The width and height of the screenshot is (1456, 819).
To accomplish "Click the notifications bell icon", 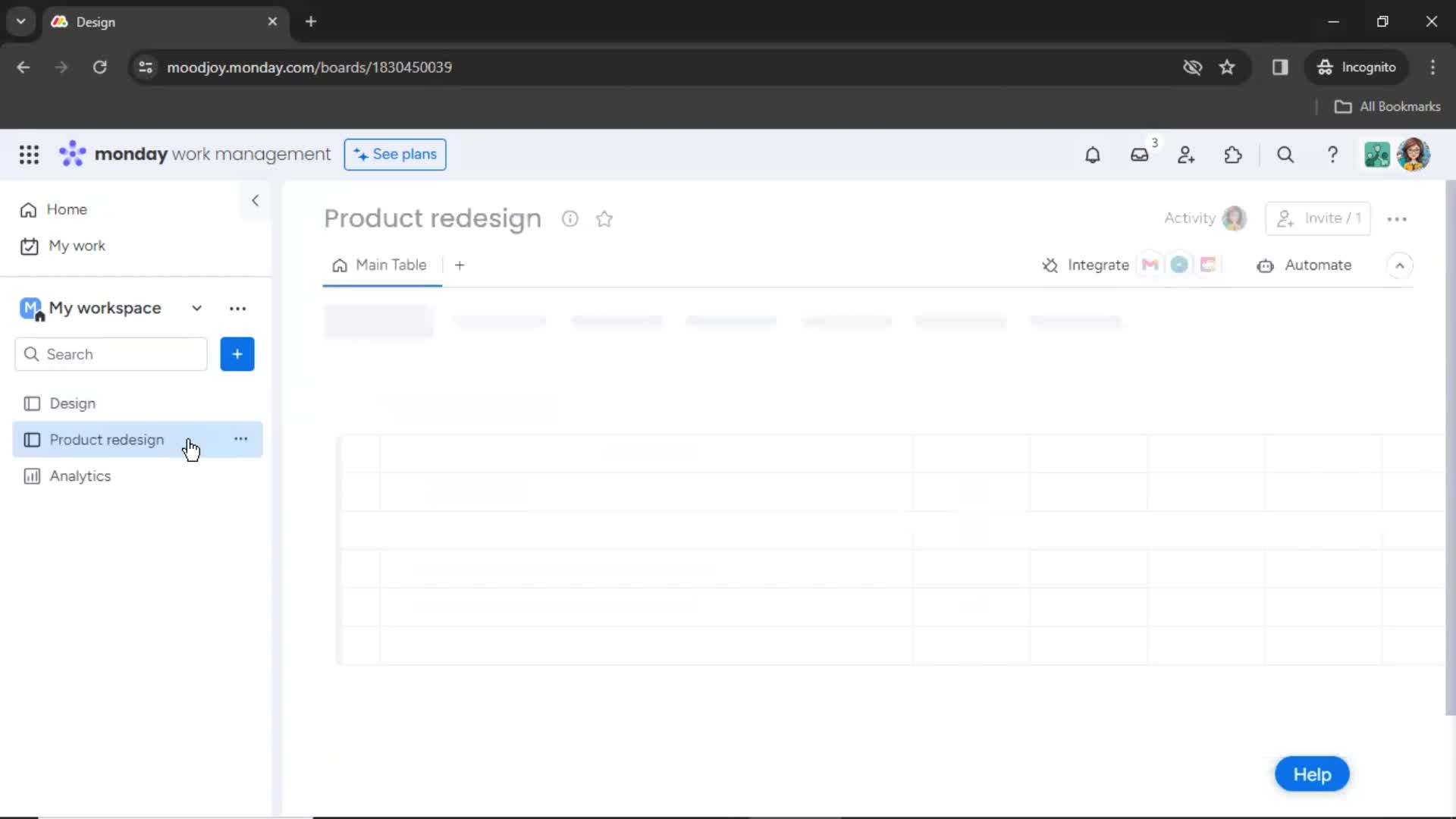I will tap(1093, 154).
